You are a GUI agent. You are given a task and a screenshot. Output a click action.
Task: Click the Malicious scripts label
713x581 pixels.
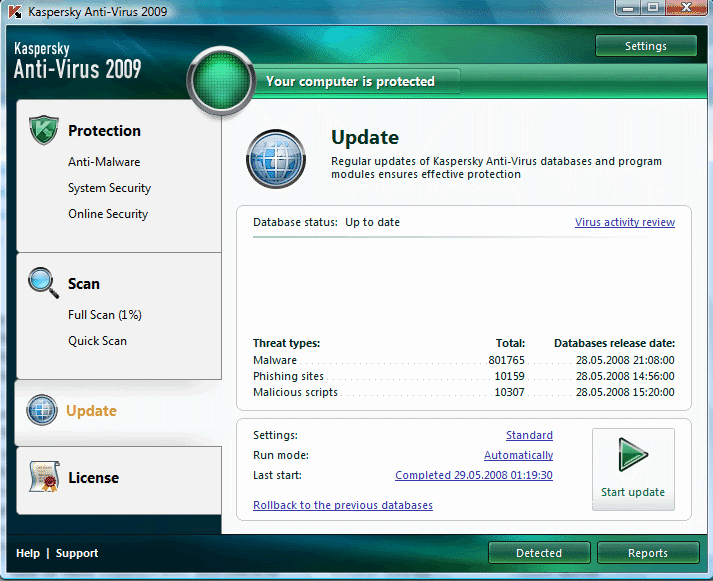click(295, 392)
